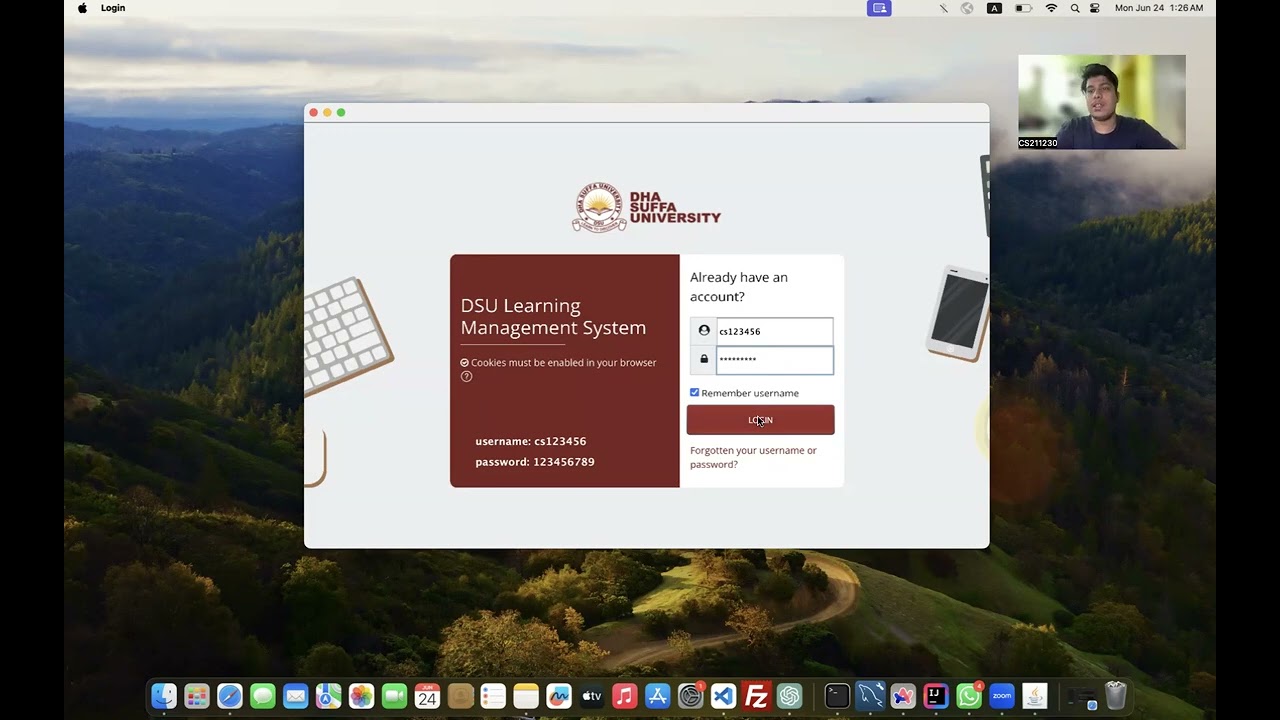The image size is (1280, 720).
Task: Click the Bluetooth-off icon in menu bar
Action: point(943,8)
